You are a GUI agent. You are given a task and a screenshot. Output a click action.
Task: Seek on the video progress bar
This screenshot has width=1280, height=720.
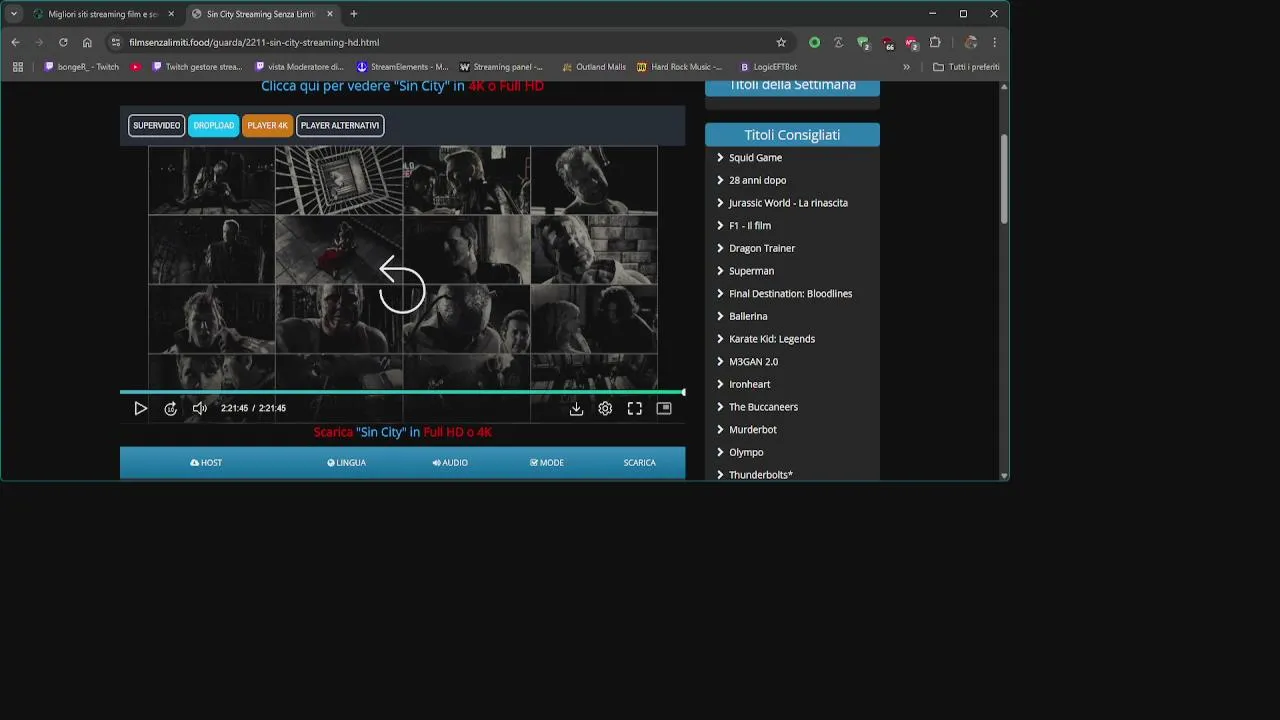click(x=402, y=392)
